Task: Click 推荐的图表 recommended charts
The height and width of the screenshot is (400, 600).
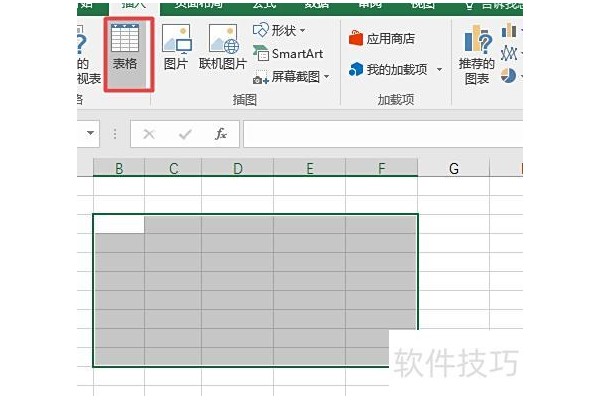Action: (477, 54)
